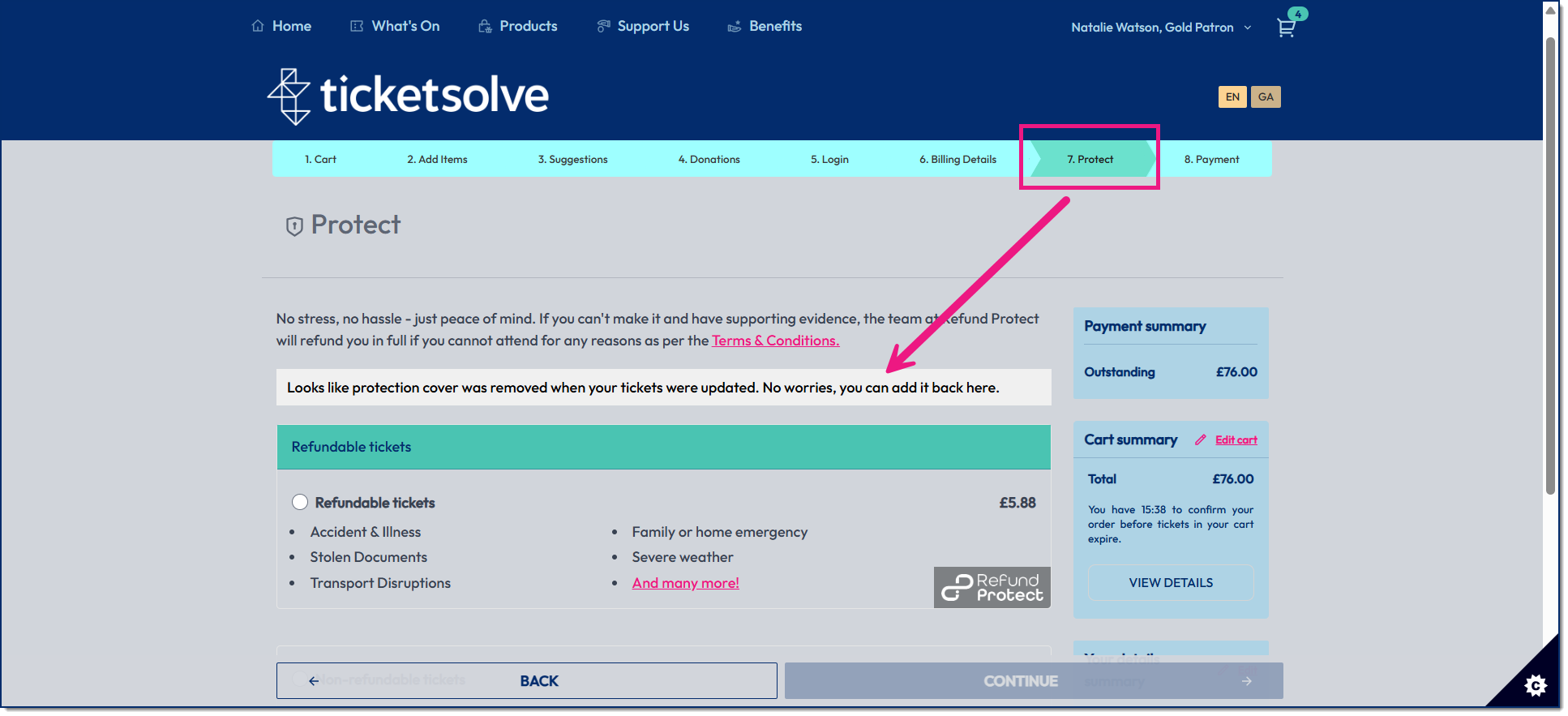Go to step 3. Suggestions
Image resolution: width=1568 pixels, height=716 pixels.
(x=572, y=159)
